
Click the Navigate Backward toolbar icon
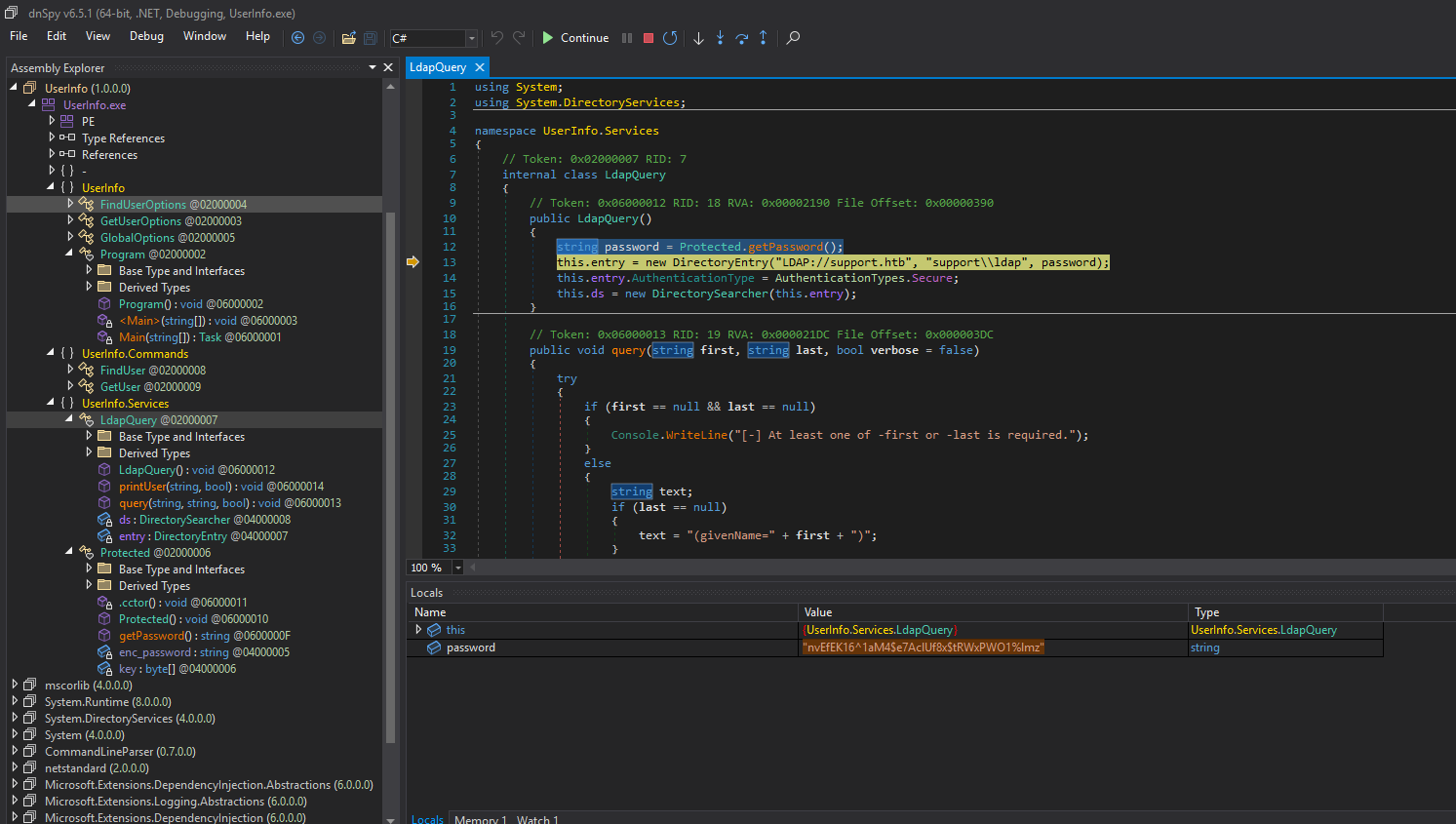click(298, 38)
